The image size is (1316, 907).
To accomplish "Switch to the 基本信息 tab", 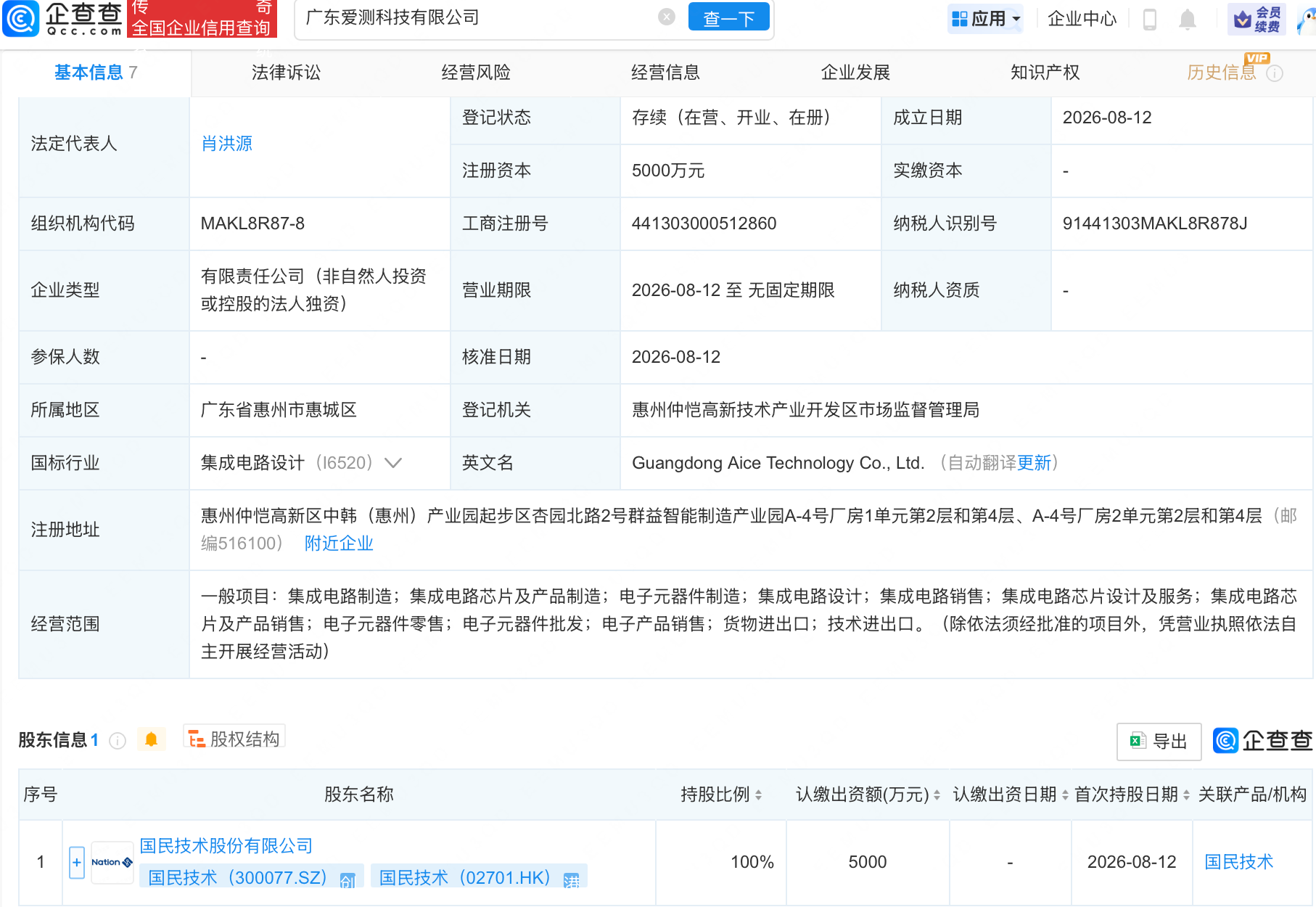I will (x=96, y=73).
